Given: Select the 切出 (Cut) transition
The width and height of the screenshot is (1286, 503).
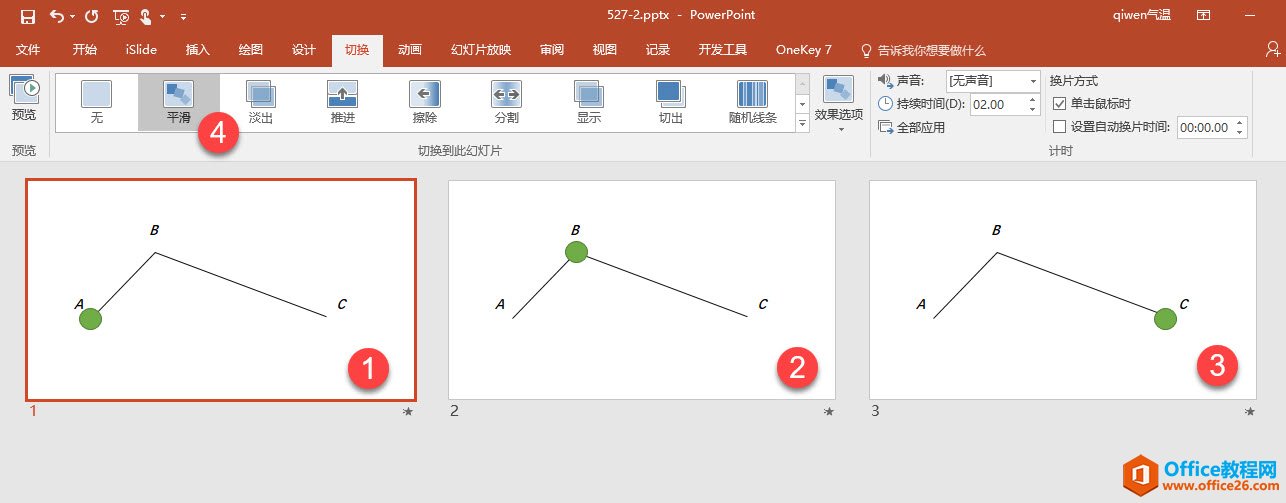Looking at the screenshot, I should point(670,103).
